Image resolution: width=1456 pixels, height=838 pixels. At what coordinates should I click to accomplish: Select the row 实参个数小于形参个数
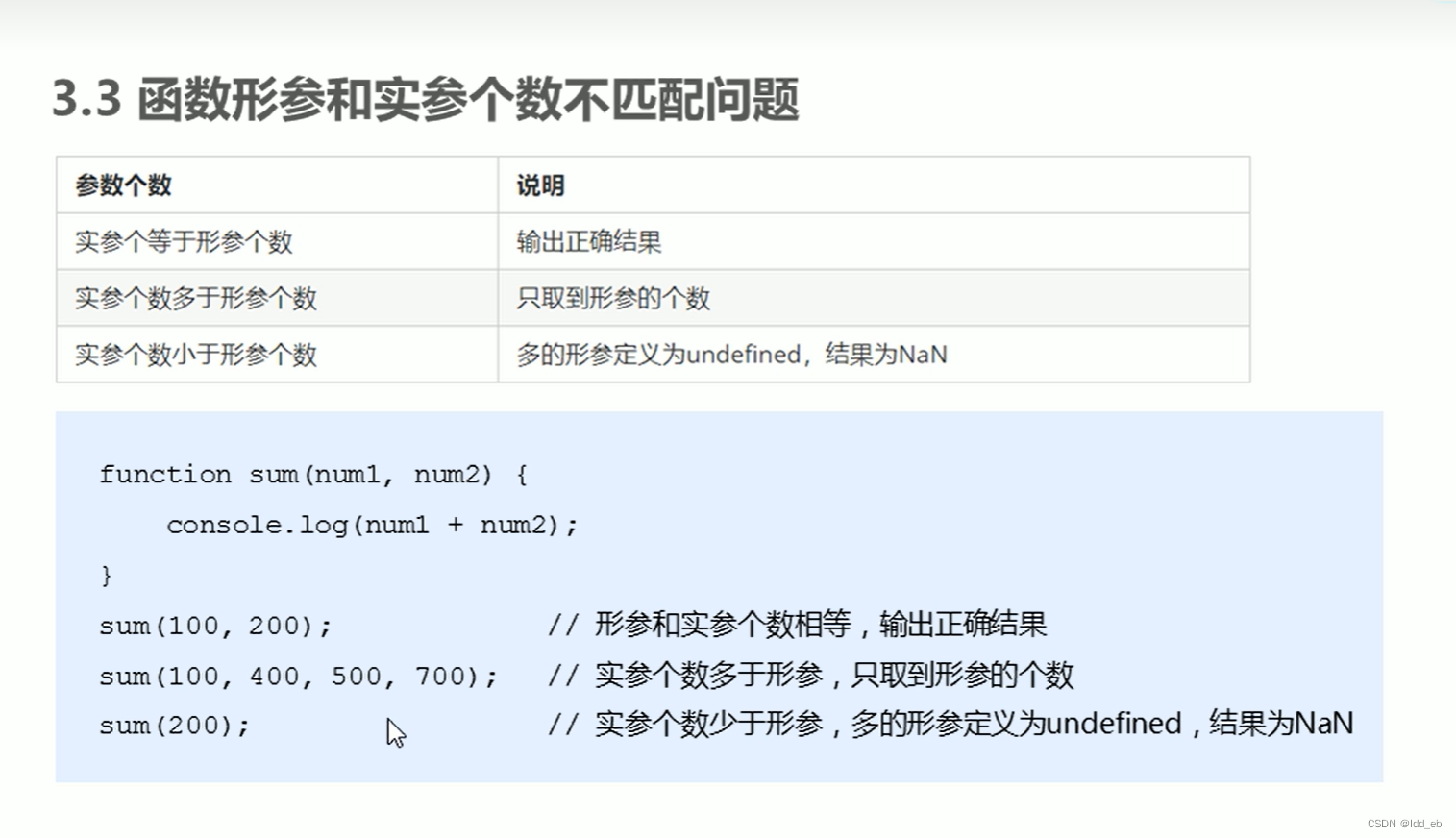pyautogui.click(x=197, y=354)
